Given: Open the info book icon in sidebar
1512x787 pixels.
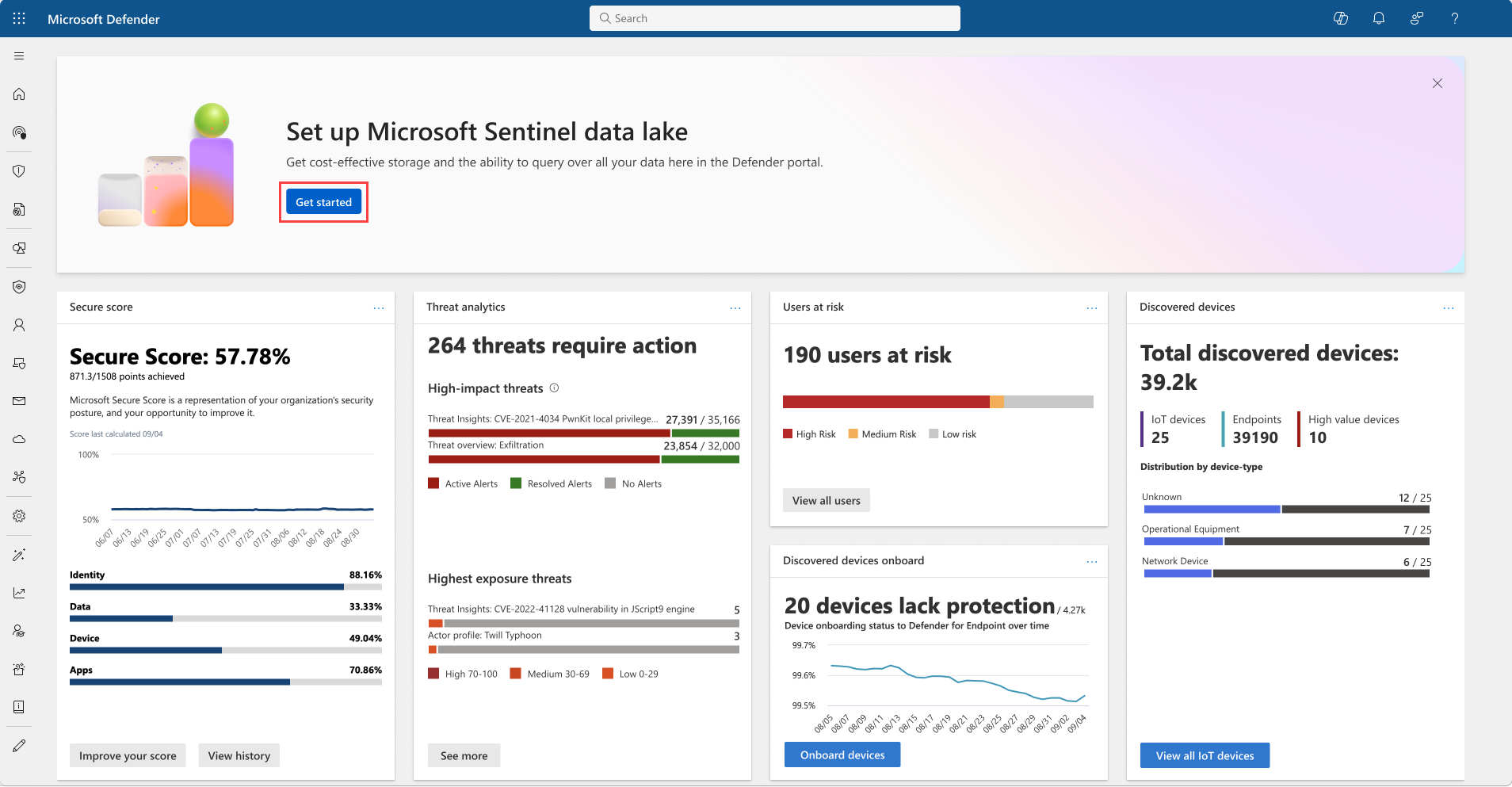Looking at the screenshot, I should (x=19, y=707).
